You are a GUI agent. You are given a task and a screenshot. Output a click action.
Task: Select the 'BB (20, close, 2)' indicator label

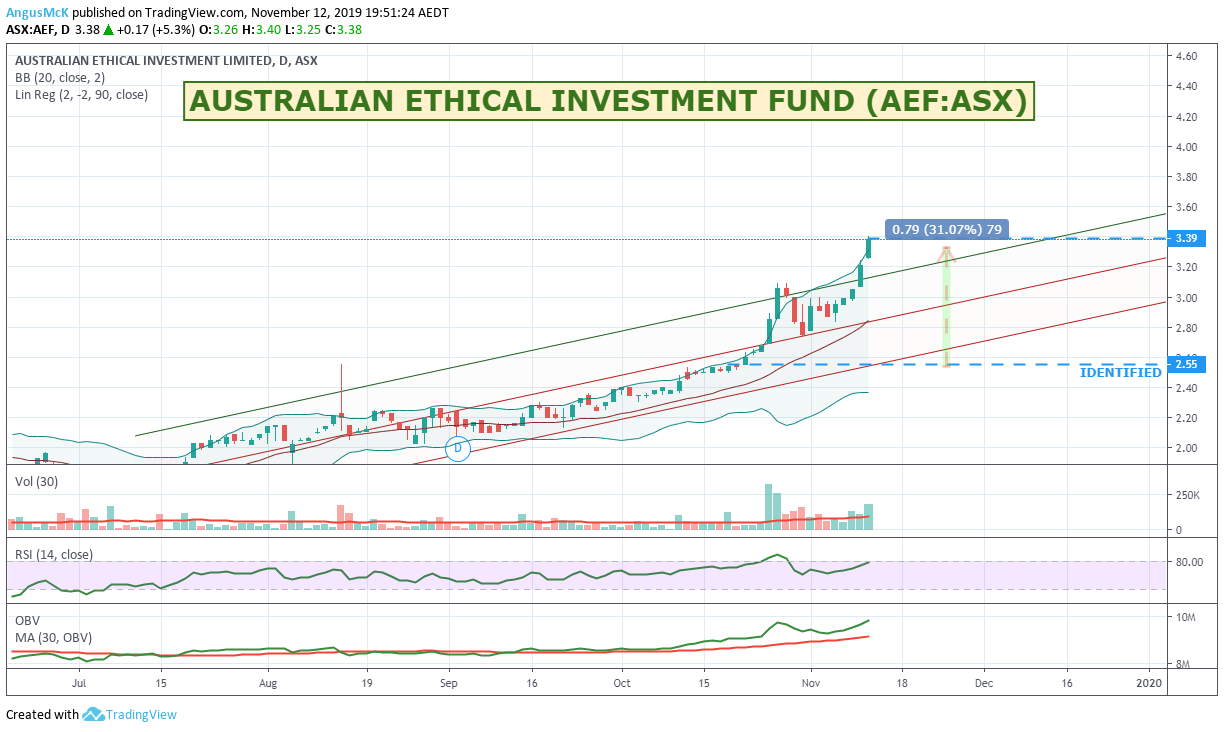[61, 77]
